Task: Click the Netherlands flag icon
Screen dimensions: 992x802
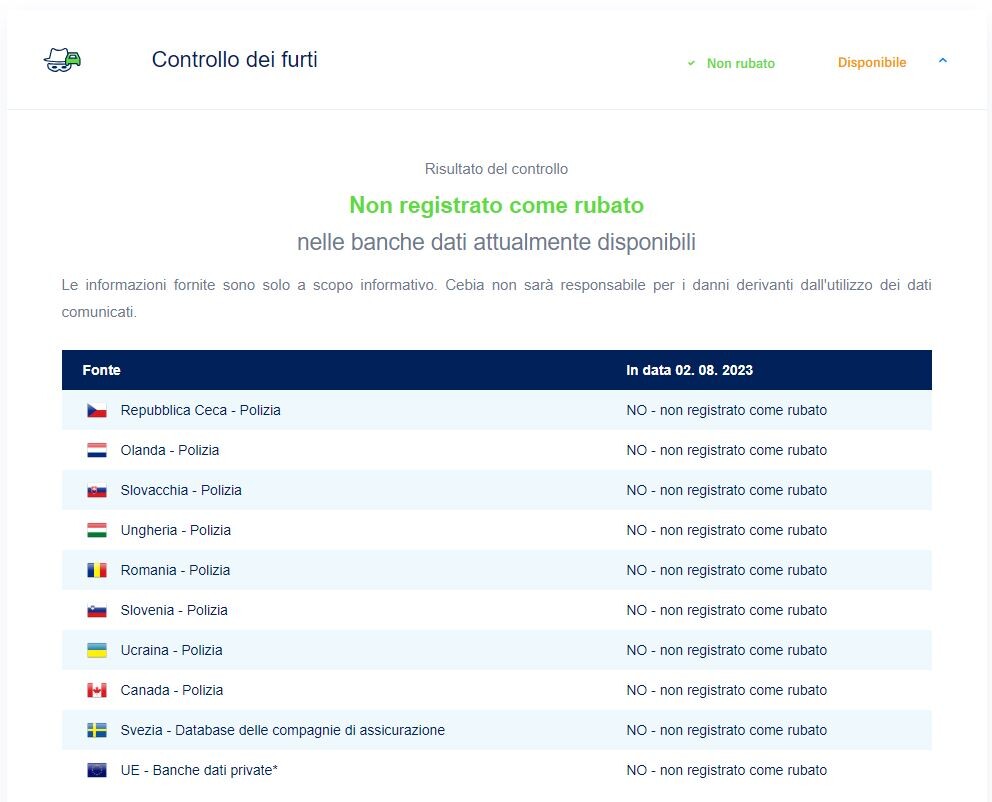Action: 97,450
